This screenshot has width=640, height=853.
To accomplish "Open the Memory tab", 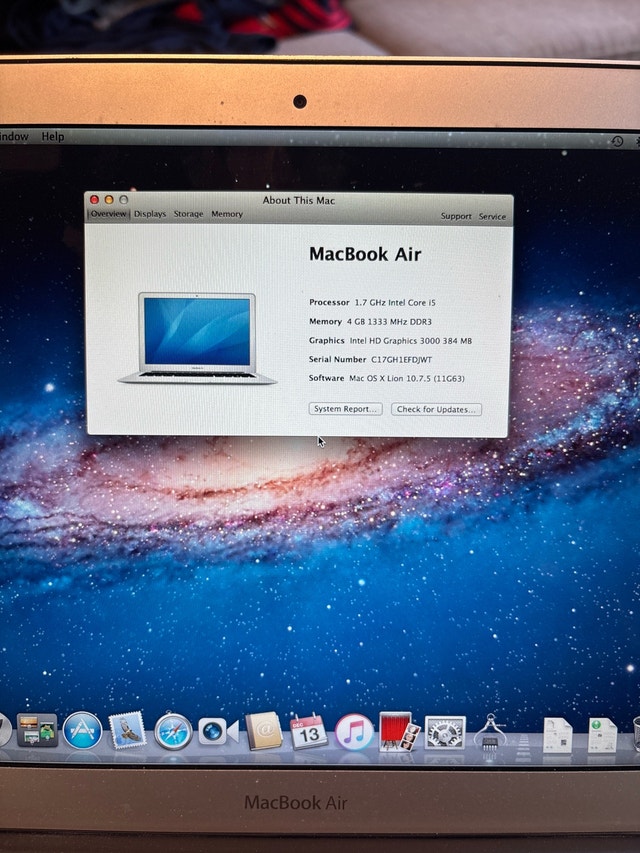I will pos(227,214).
